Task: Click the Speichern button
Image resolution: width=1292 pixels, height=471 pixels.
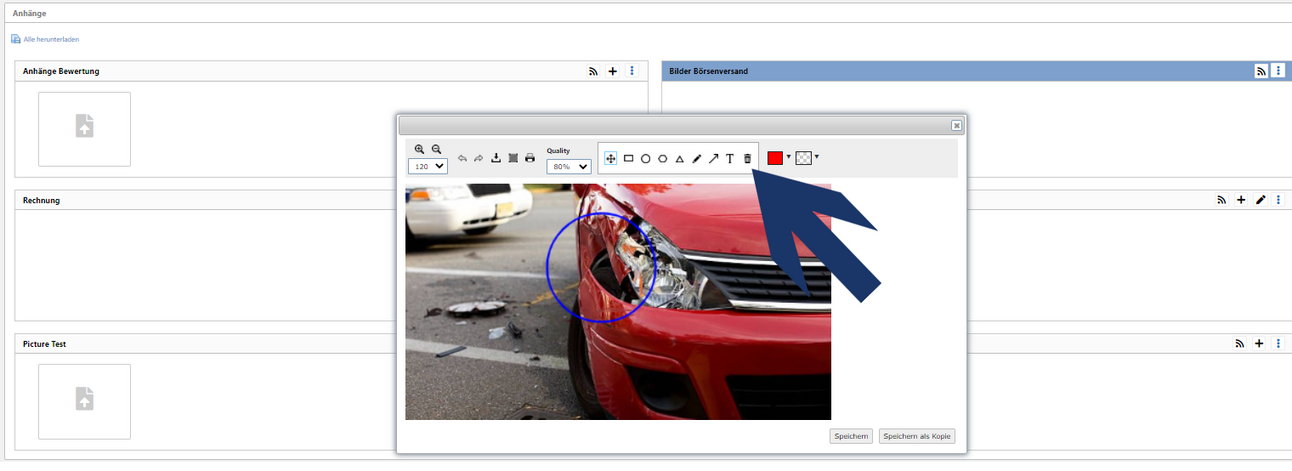Action: click(x=851, y=436)
